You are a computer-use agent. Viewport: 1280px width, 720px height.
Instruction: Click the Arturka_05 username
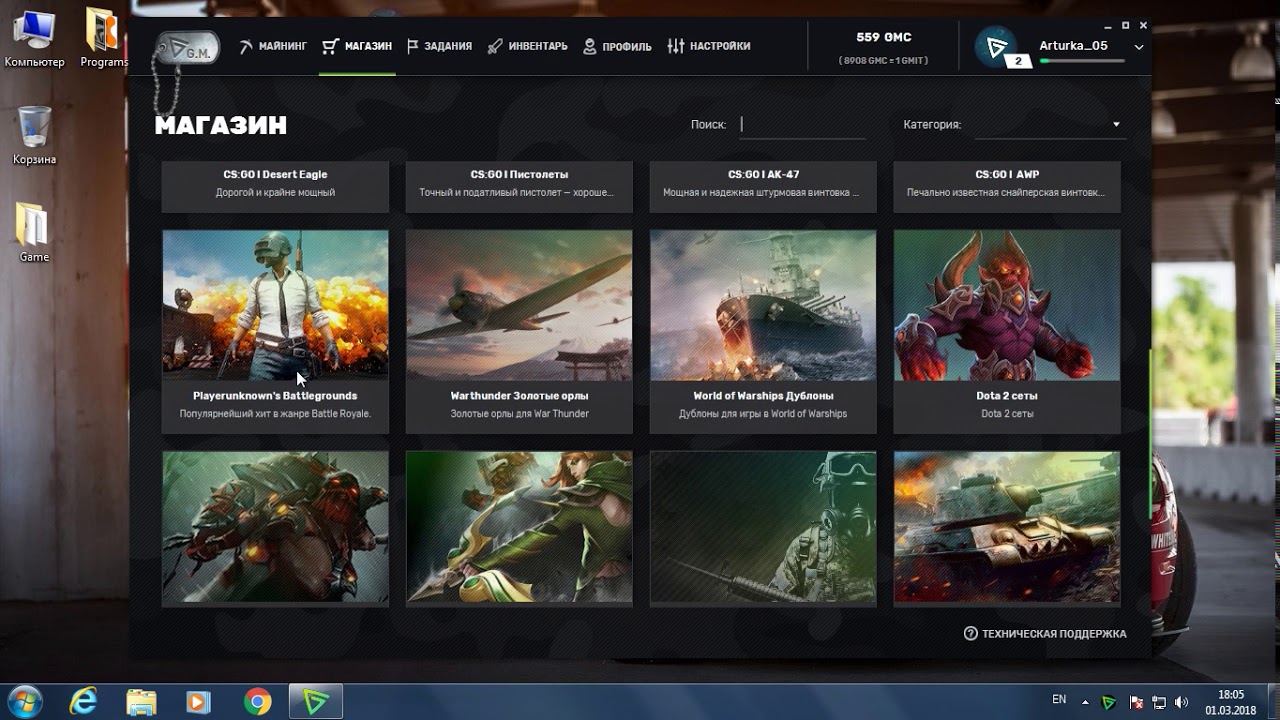1073,45
